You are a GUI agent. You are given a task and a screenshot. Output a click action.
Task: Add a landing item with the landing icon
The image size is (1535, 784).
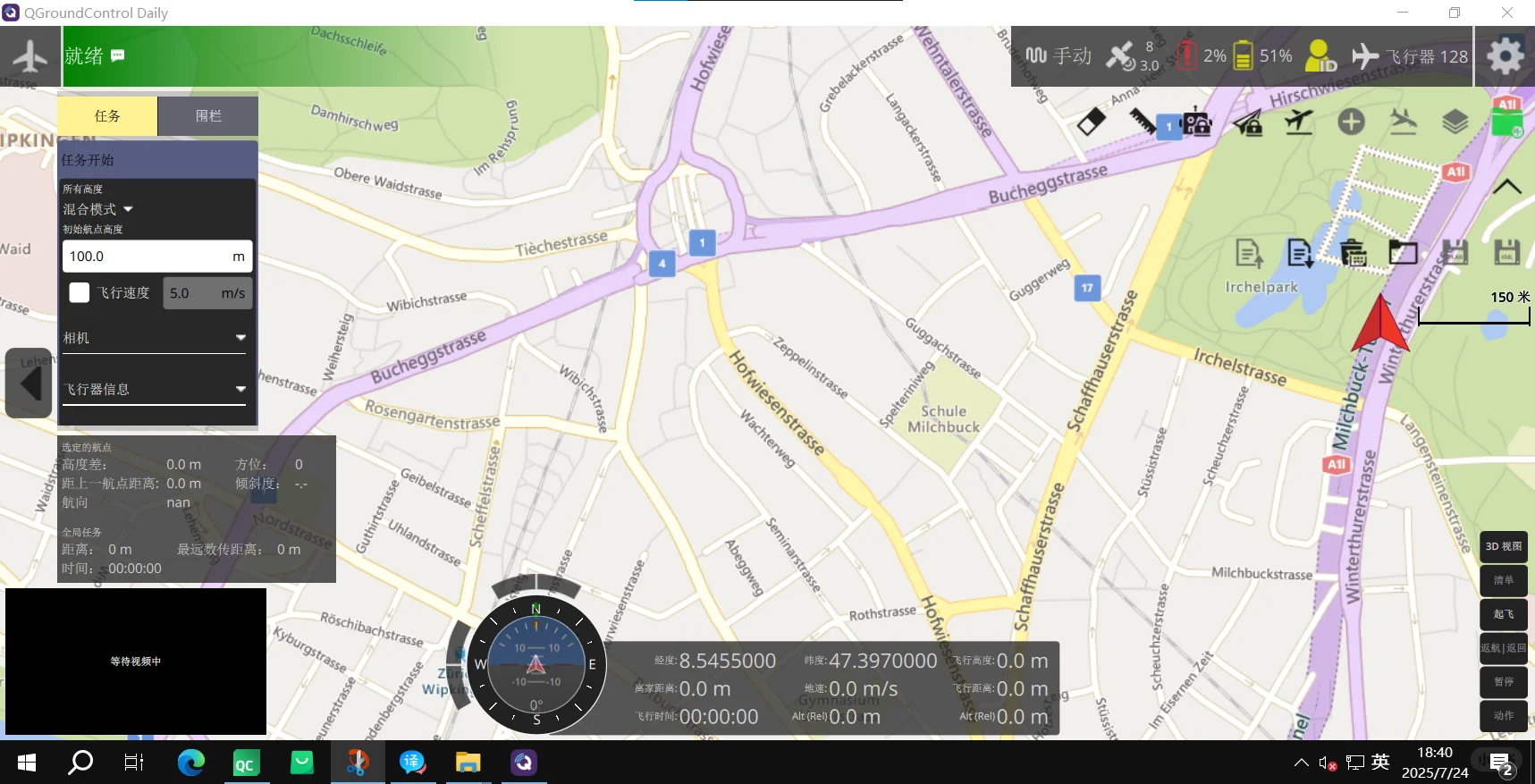pyautogui.click(x=1404, y=122)
